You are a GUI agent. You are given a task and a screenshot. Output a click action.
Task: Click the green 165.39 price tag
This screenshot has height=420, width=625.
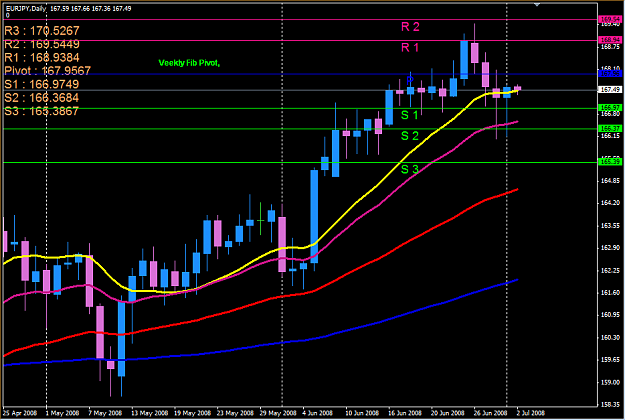point(610,161)
